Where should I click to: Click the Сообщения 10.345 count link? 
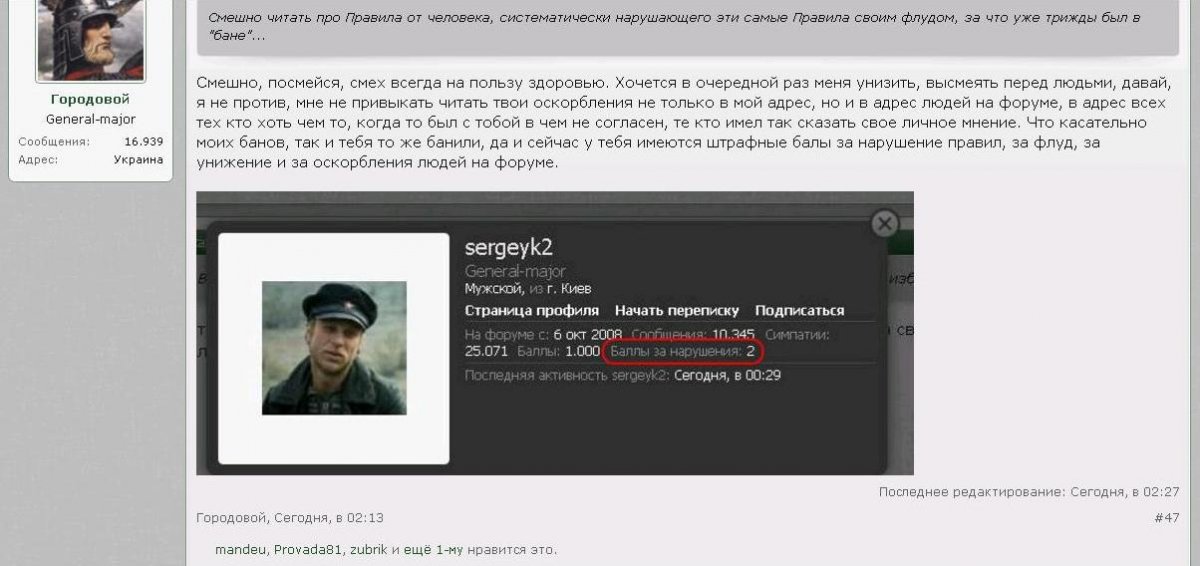733,334
